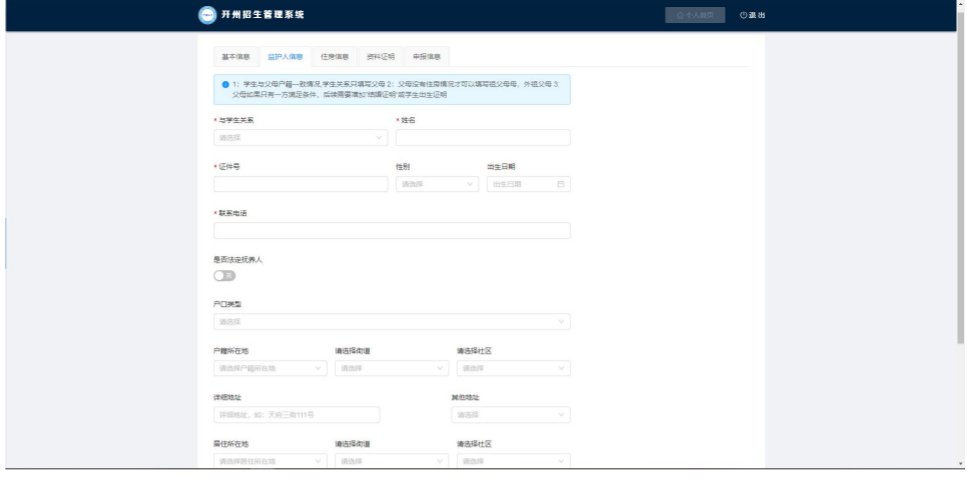Focus the 证件号 input field
This screenshot has height=479, width=967.
300,184
